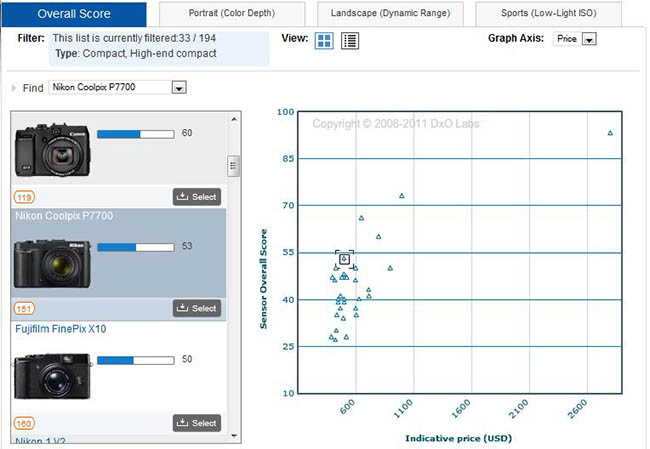Open the Nikon 1 V2 link
This screenshot has height=449, width=650.
(x=40, y=441)
